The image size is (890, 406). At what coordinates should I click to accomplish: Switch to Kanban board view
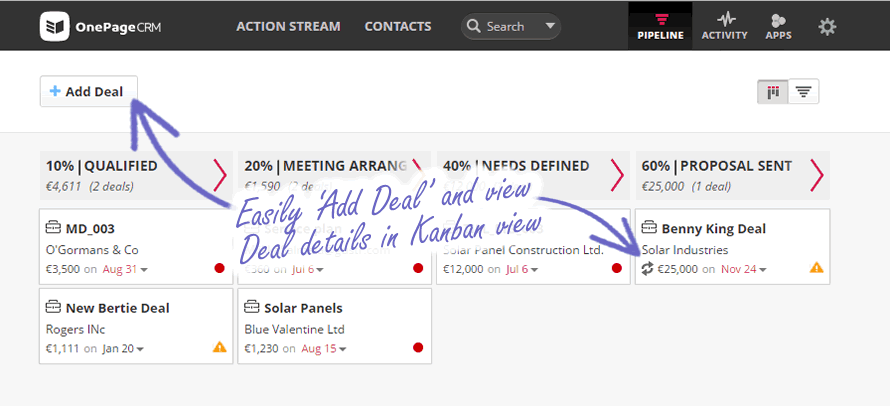pos(773,91)
